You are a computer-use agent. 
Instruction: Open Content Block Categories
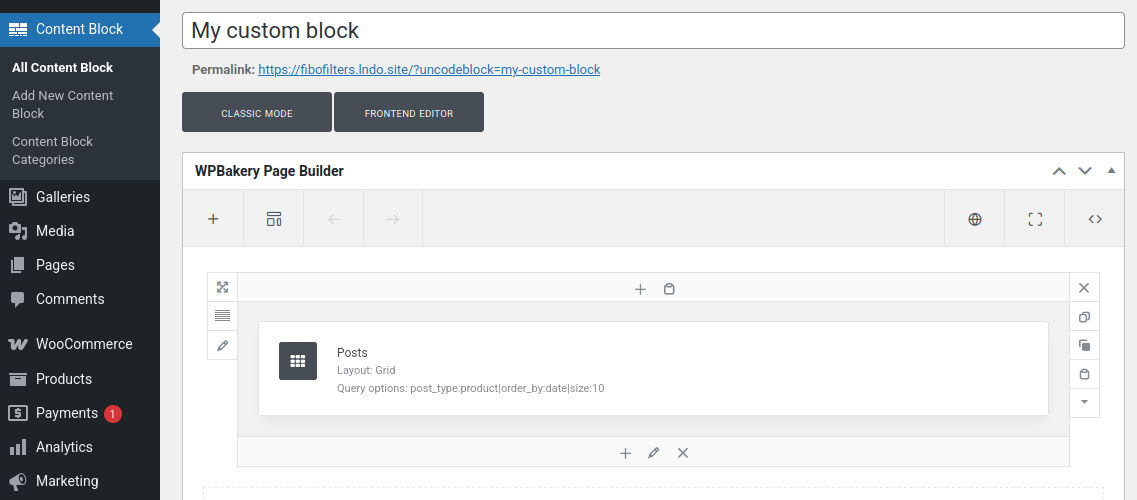click(x=52, y=151)
